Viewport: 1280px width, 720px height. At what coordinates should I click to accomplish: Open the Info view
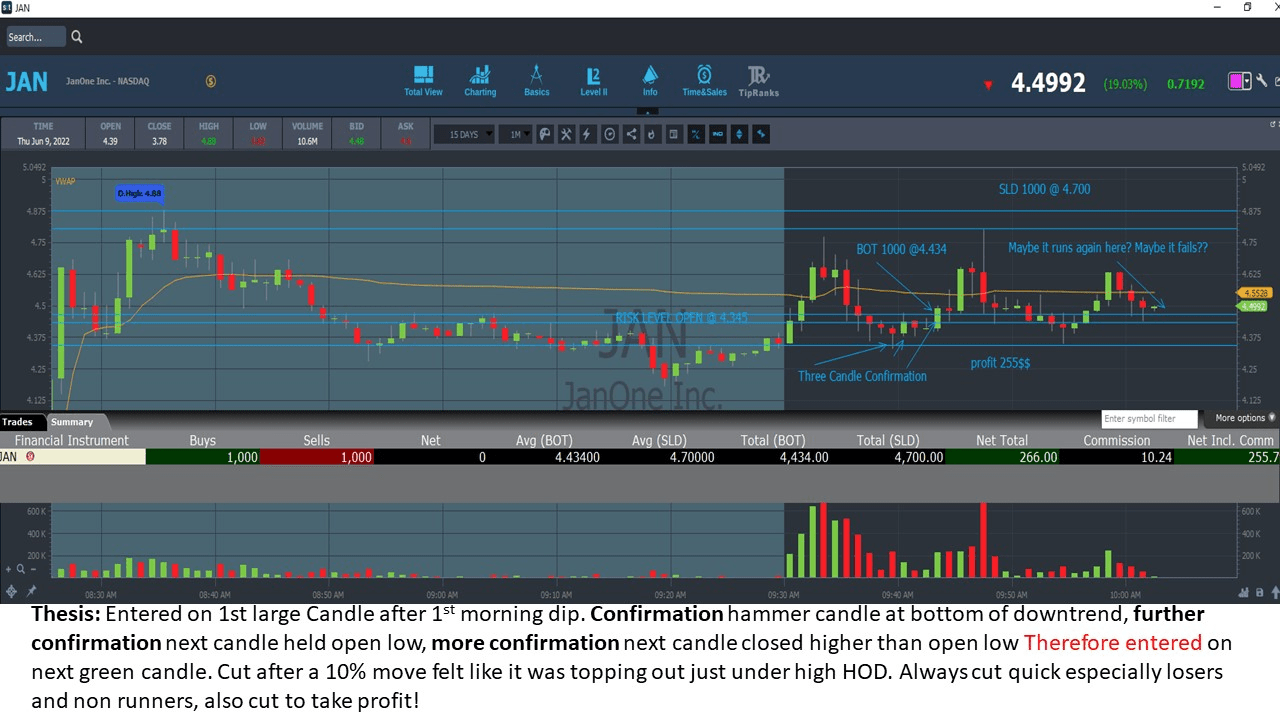650,81
